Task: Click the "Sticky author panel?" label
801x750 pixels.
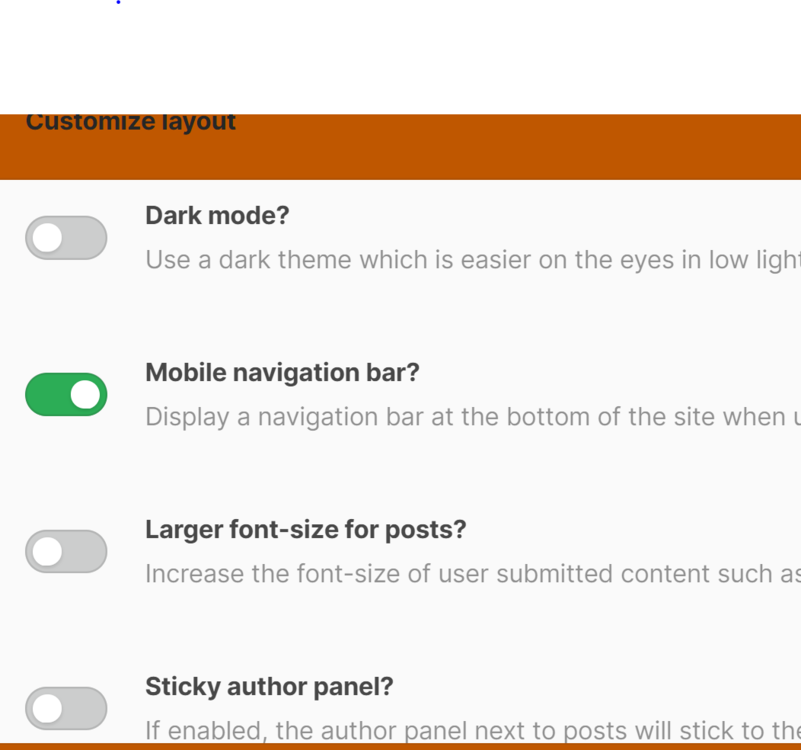Action: pyautogui.click(x=269, y=687)
